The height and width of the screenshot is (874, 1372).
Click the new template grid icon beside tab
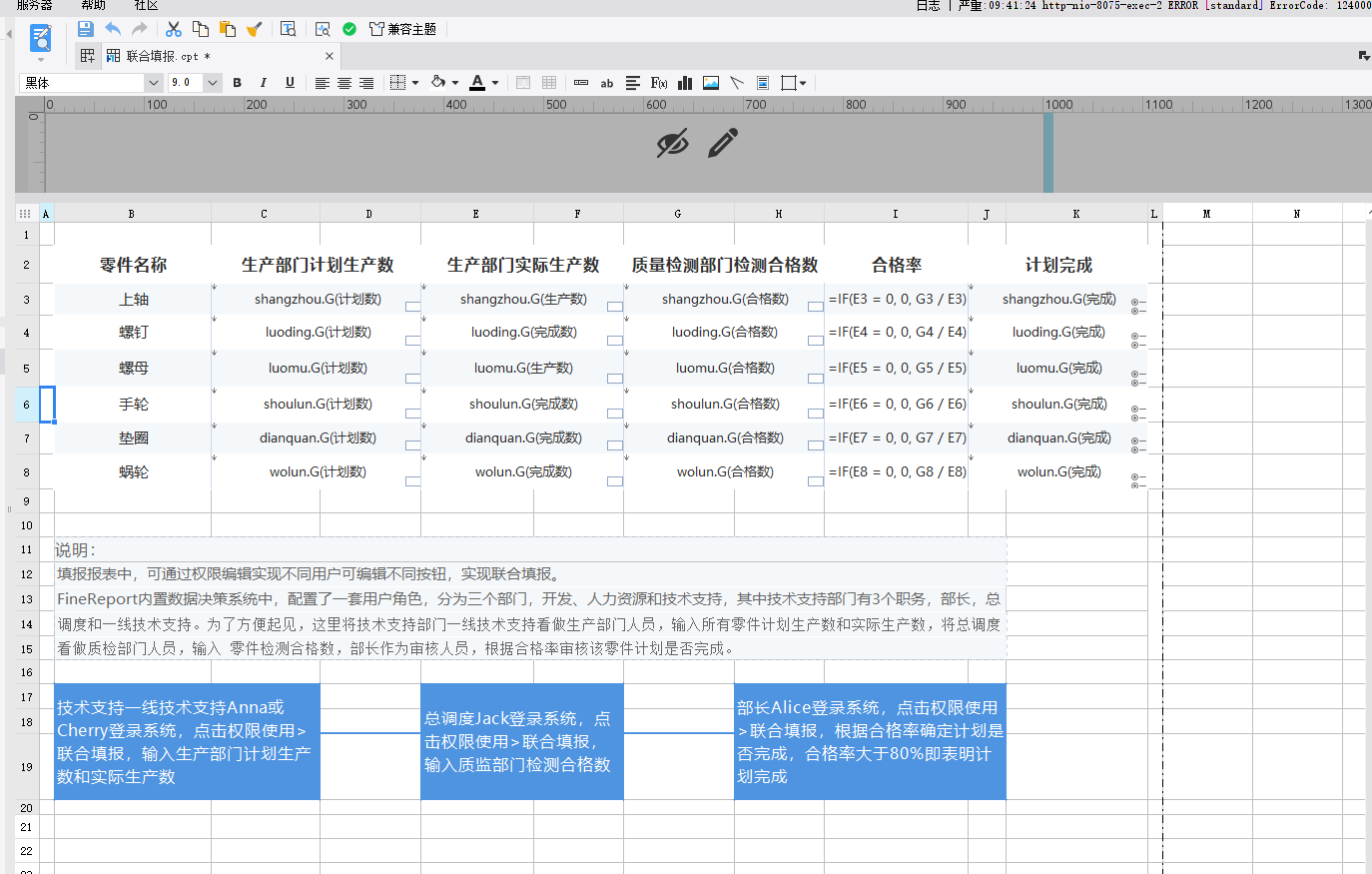pyautogui.click(x=88, y=56)
